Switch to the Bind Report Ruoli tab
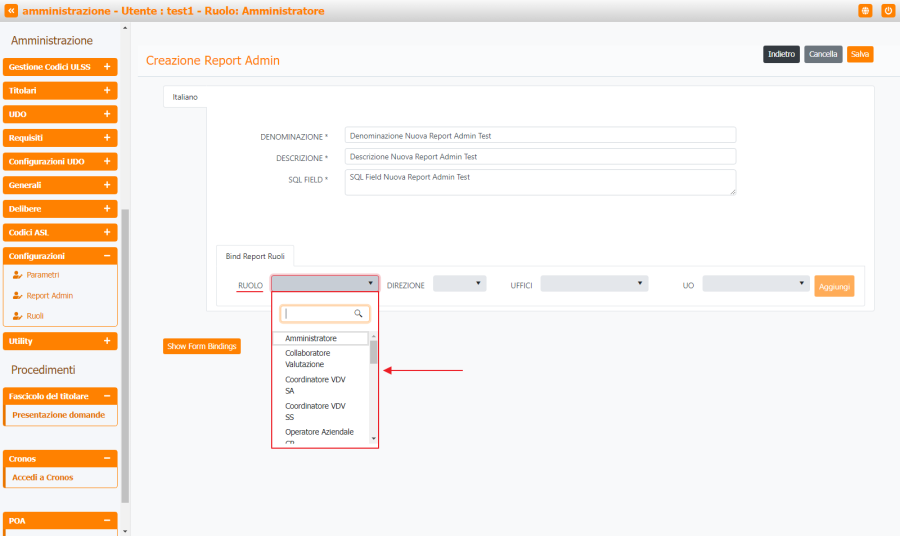 tap(254, 256)
